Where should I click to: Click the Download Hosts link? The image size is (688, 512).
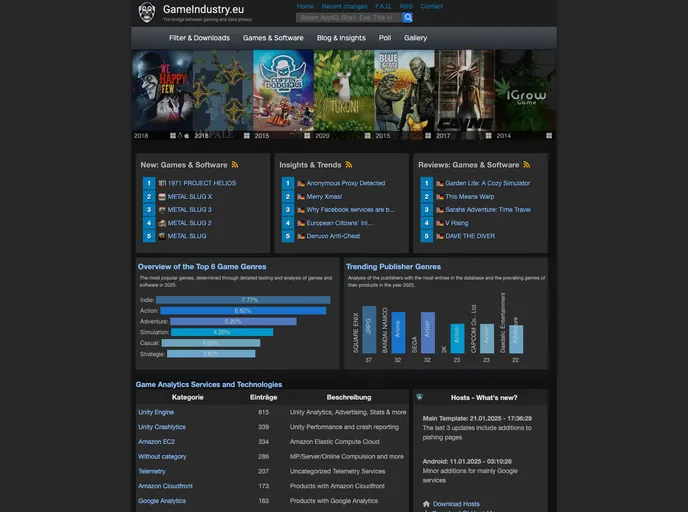[x=456, y=504]
